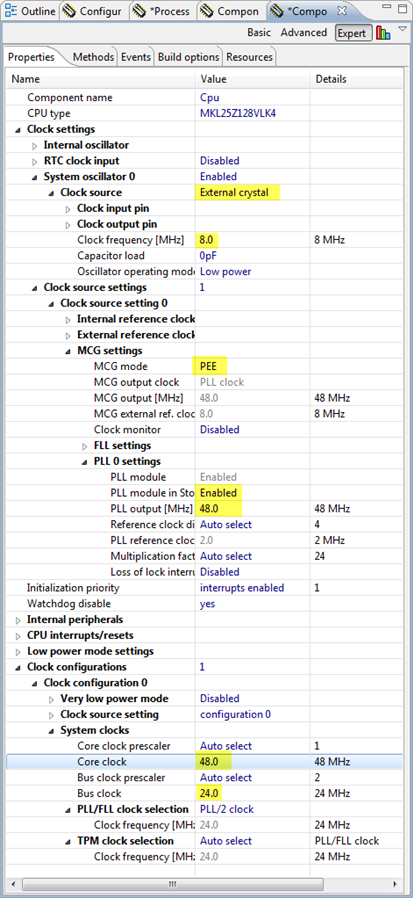Viewport: 413px width, 898px height.
Task: Expand the Internal peripherals node
Action: (x=18, y=620)
